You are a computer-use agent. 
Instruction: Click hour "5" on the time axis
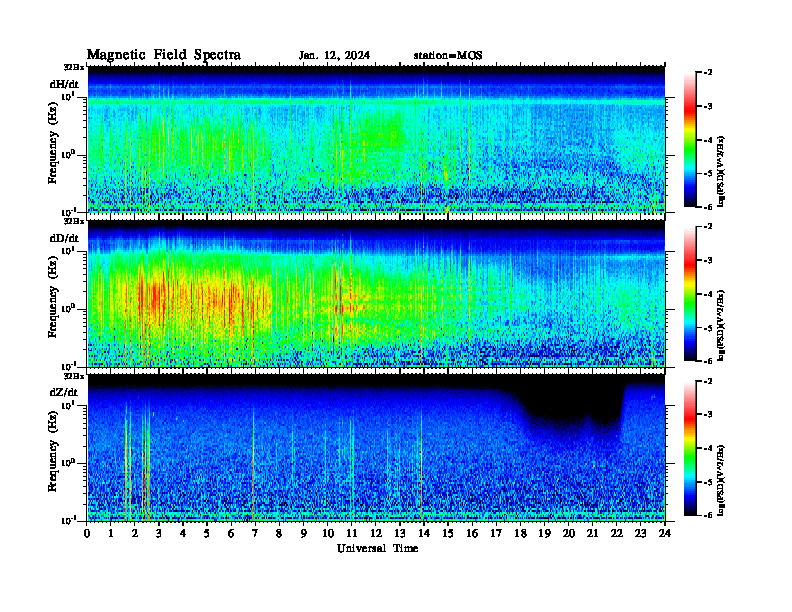[x=207, y=533]
